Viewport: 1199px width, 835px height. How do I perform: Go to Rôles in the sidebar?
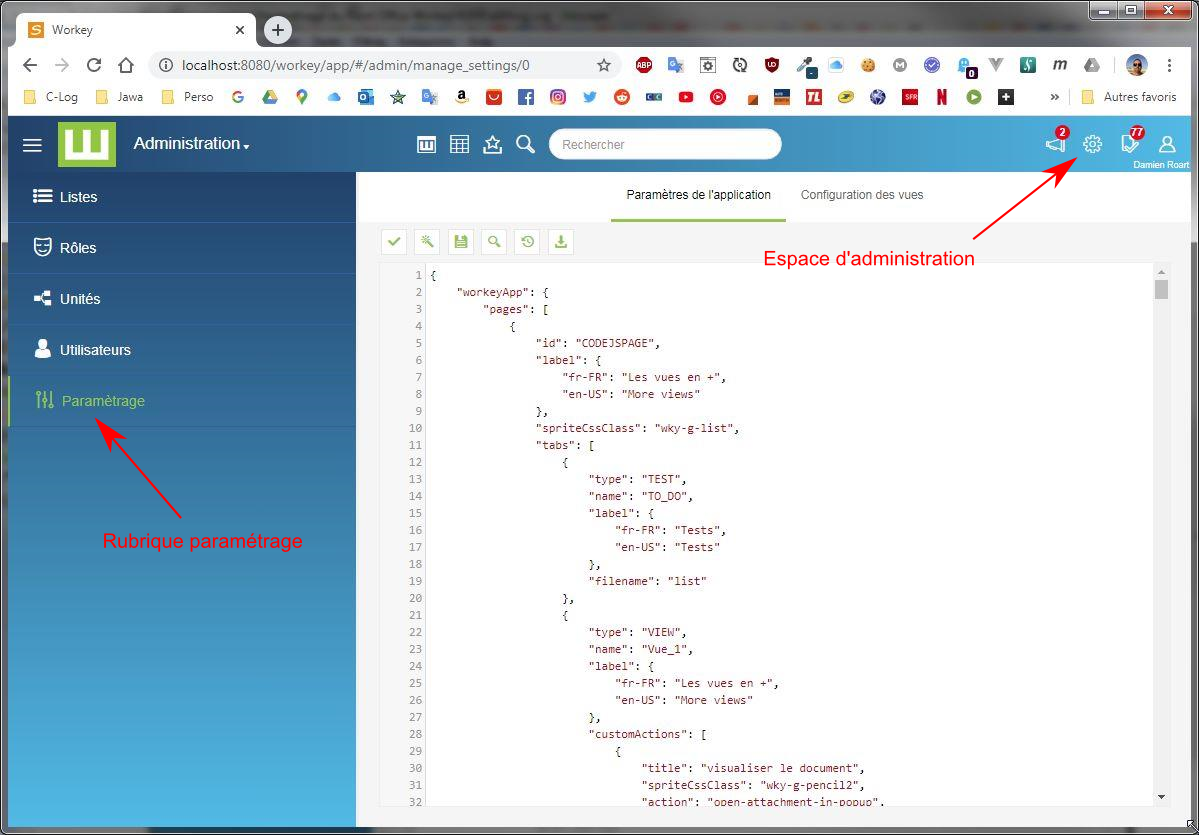coord(78,248)
